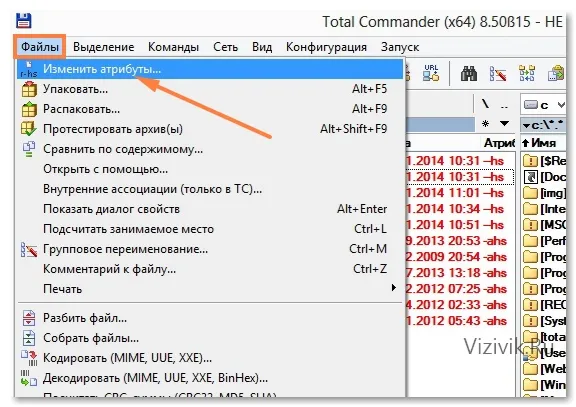The width and height of the screenshot is (576, 407).
Task: Open the Файлы menu
Action: [x=40, y=47]
